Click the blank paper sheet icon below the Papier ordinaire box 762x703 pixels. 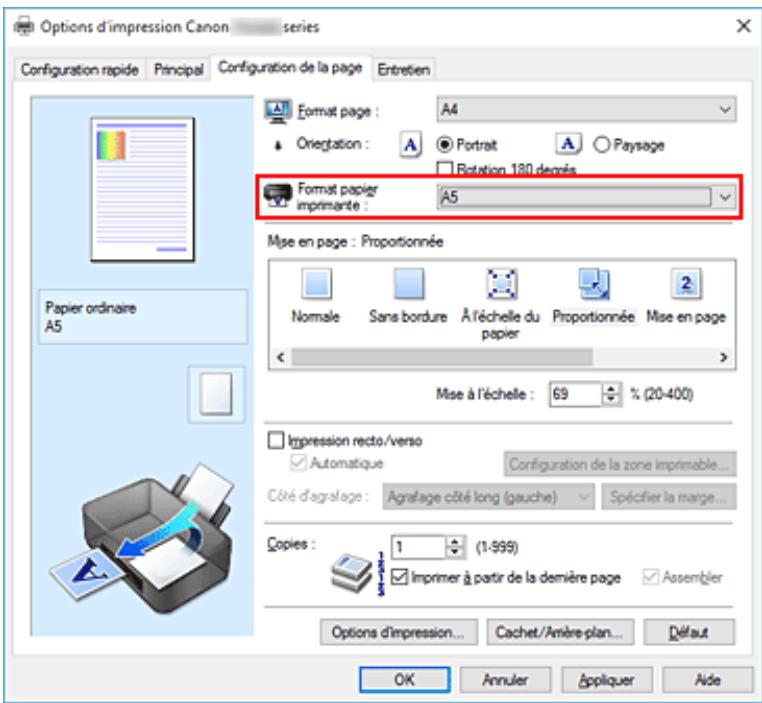coord(216,394)
